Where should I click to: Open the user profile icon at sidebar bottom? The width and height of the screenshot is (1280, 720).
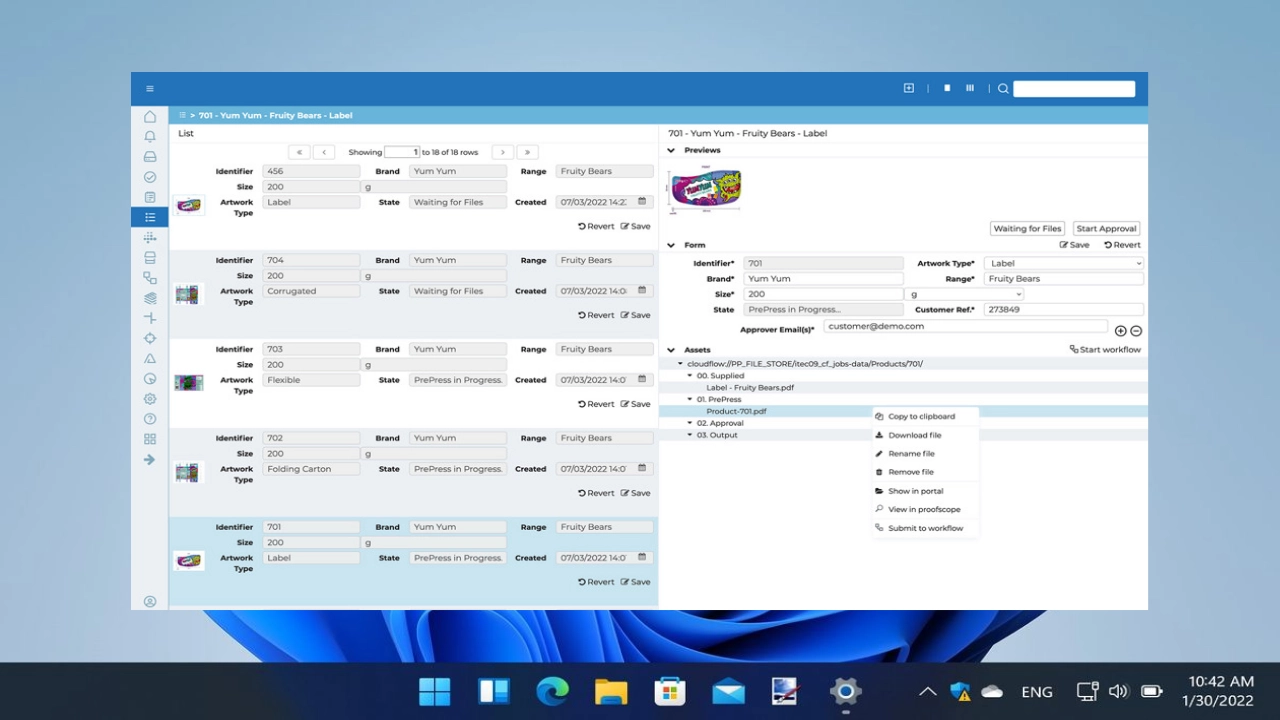pyautogui.click(x=150, y=602)
